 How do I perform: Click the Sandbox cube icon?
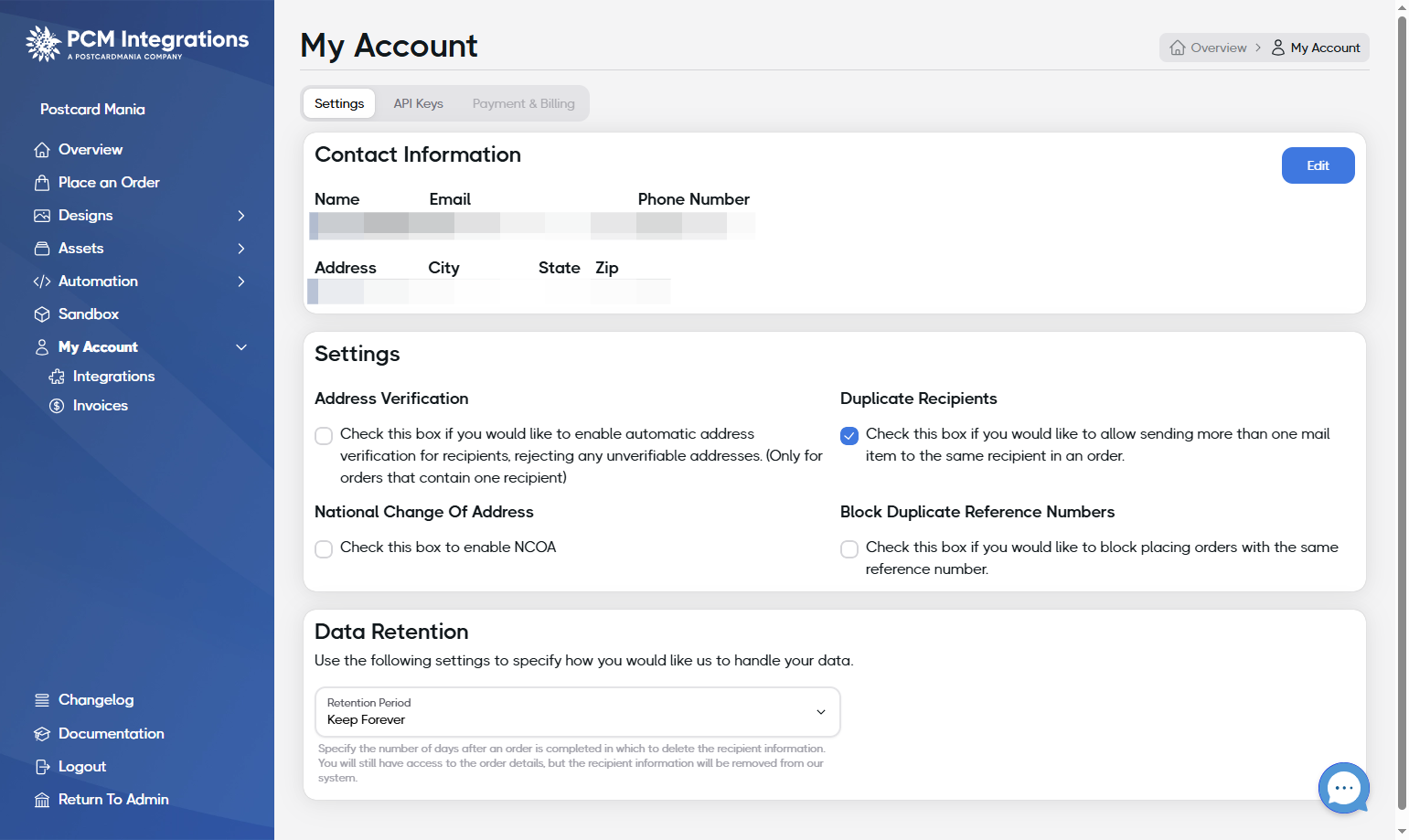click(x=42, y=314)
